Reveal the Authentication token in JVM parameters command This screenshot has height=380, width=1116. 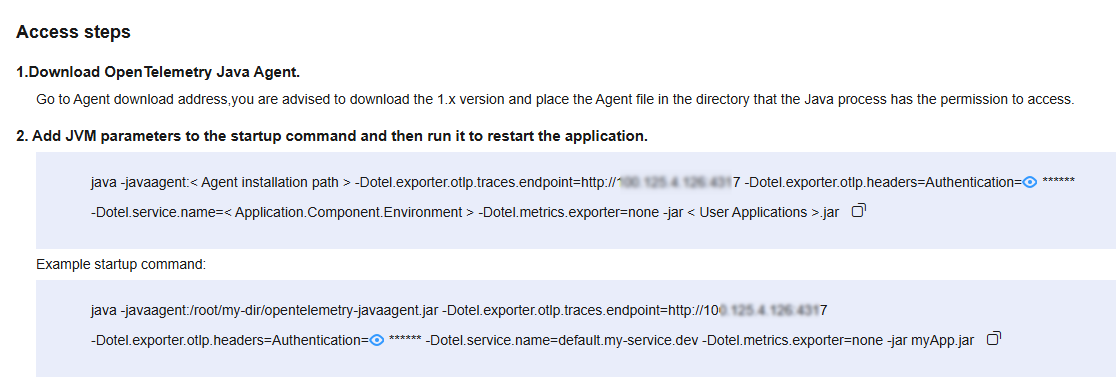1029,182
